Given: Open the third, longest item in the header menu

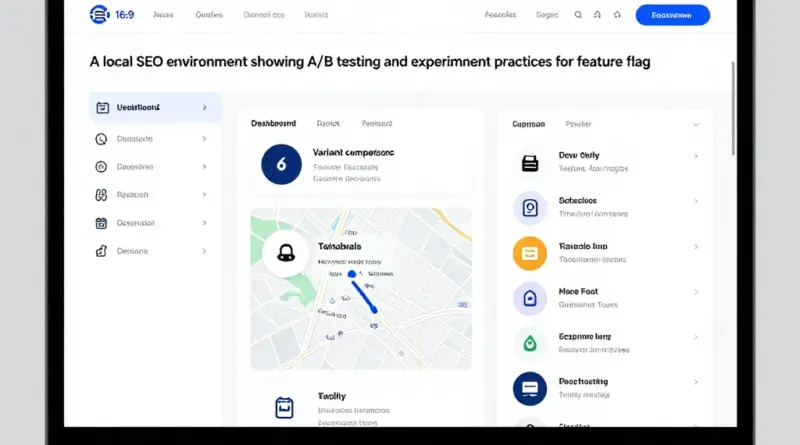Looking at the screenshot, I should click(264, 15).
